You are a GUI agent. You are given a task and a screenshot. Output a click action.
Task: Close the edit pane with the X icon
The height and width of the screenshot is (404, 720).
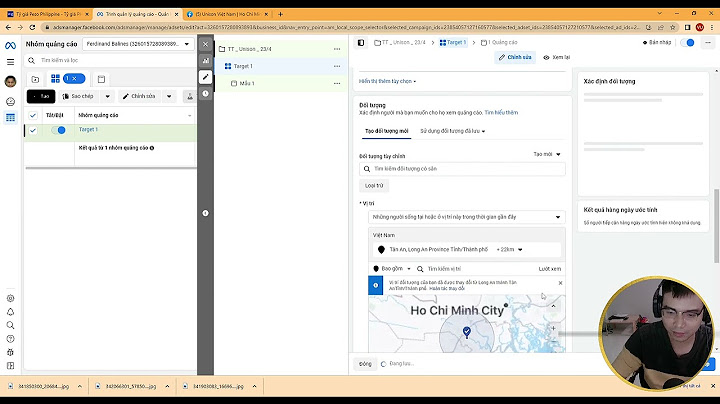click(205, 44)
